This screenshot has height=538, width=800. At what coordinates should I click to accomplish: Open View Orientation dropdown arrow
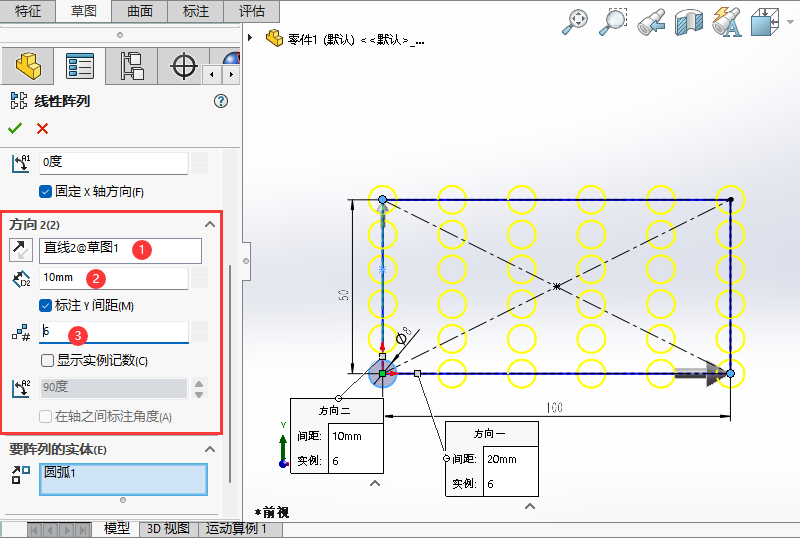[790, 22]
